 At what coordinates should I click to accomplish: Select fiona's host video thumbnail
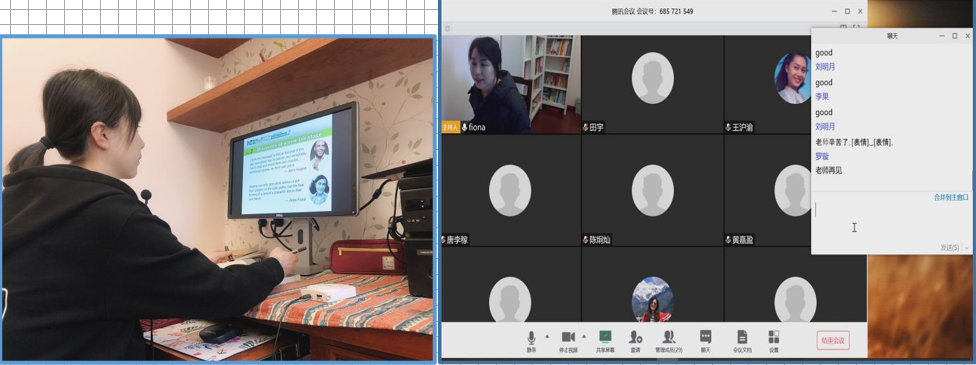point(510,84)
